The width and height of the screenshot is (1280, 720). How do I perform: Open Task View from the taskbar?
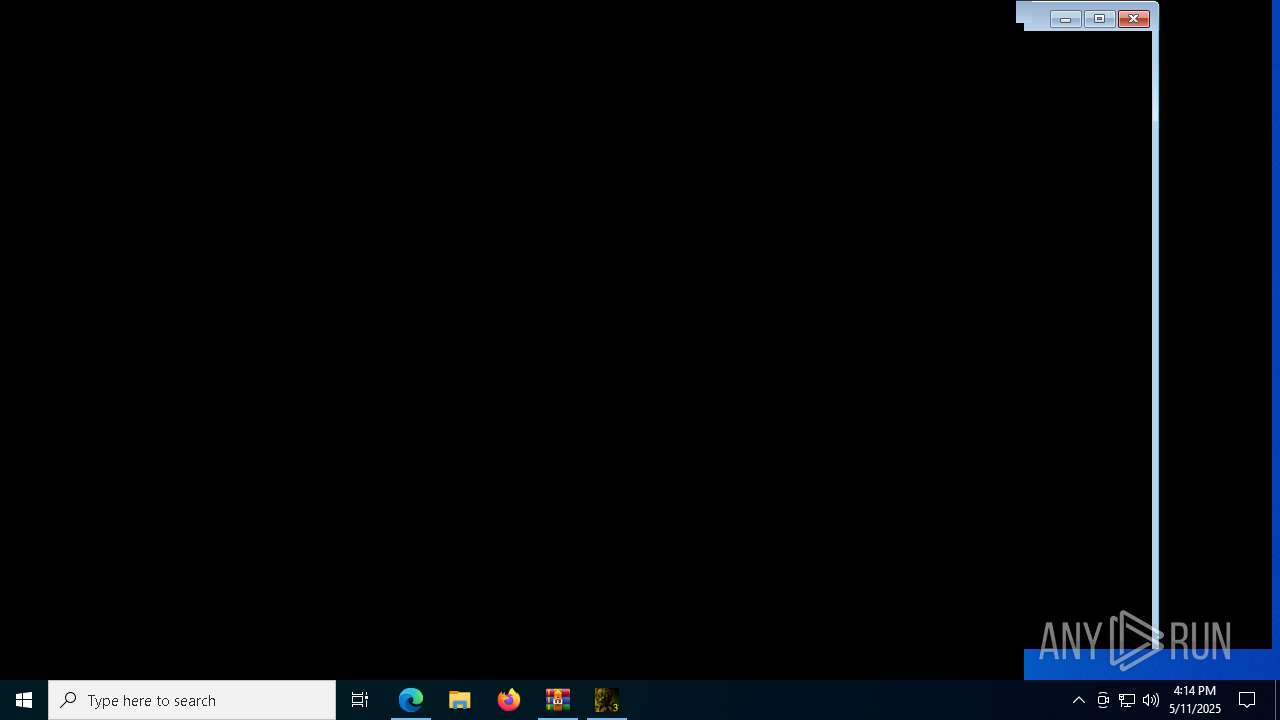tap(360, 700)
